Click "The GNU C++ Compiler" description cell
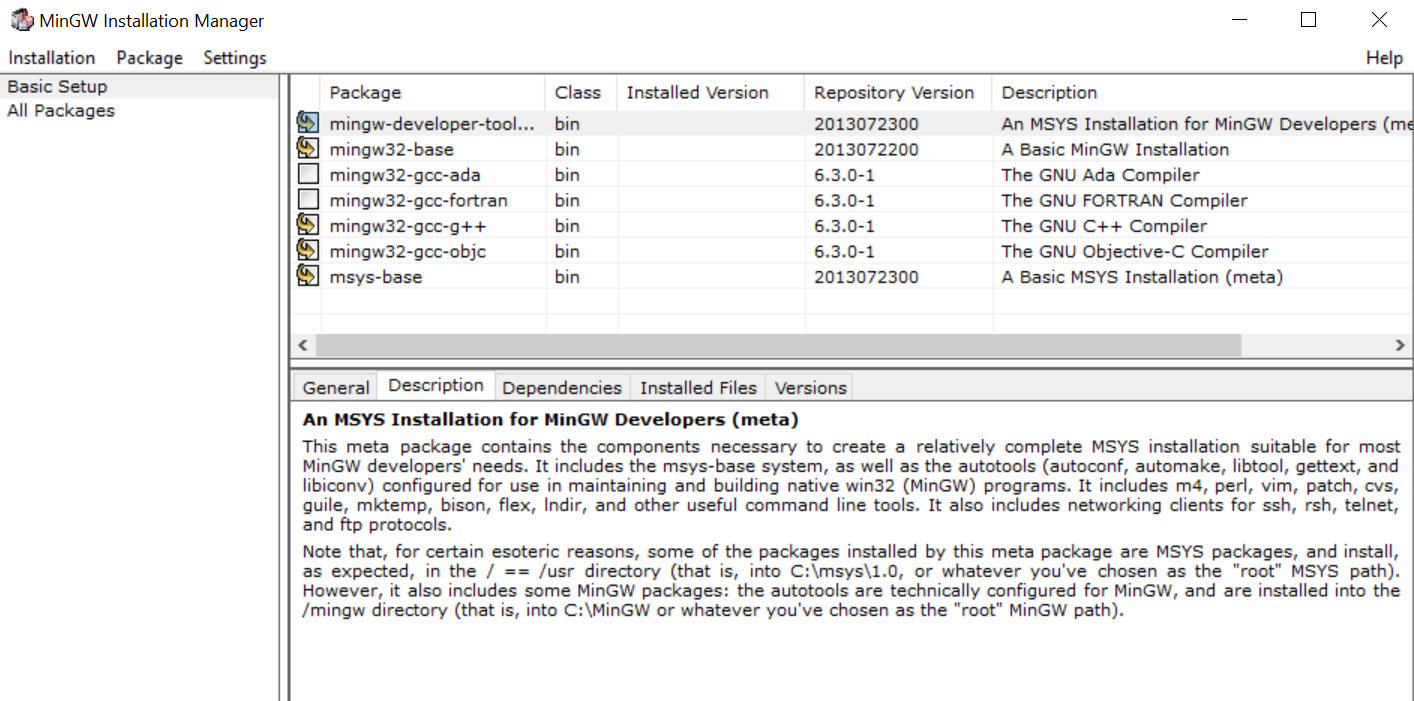This screenshot has width=1414, height=701. [x=1104, y=226]
